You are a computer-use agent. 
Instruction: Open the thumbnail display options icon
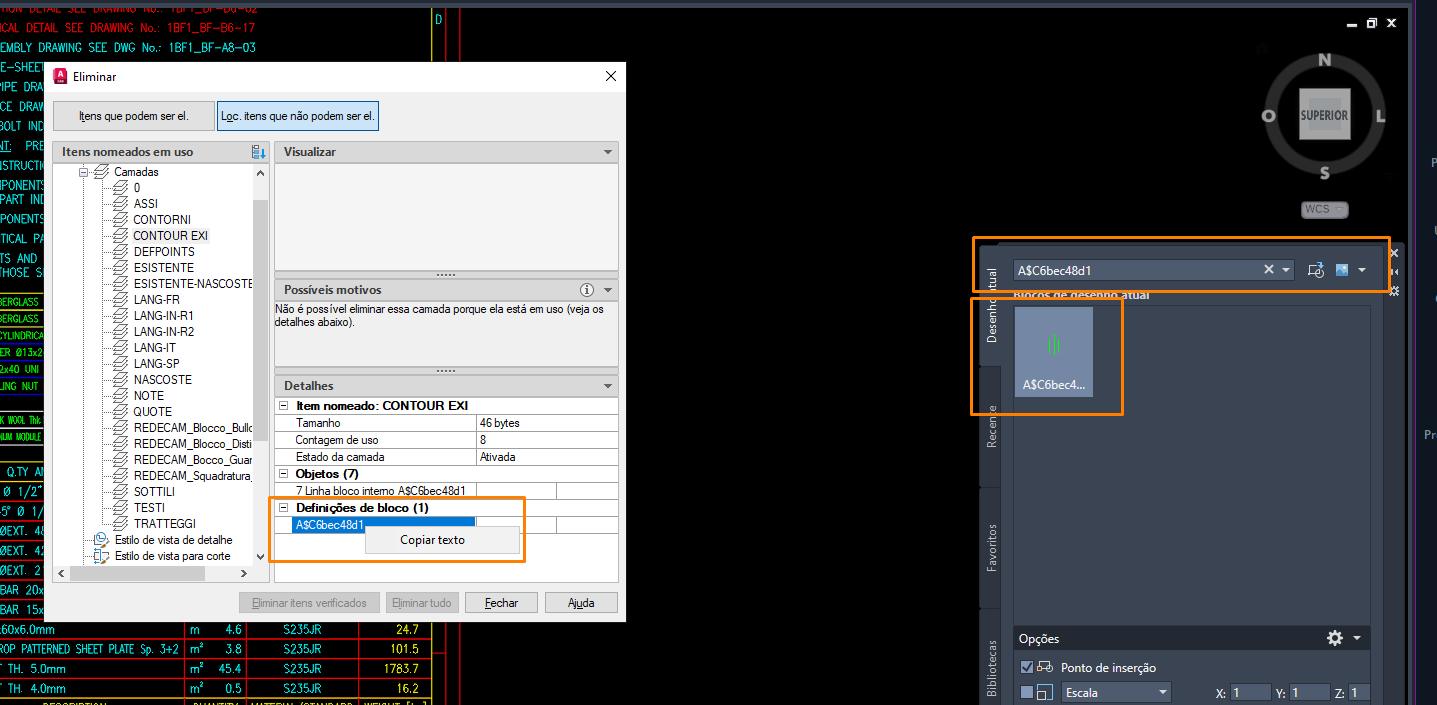(1342, 270)
